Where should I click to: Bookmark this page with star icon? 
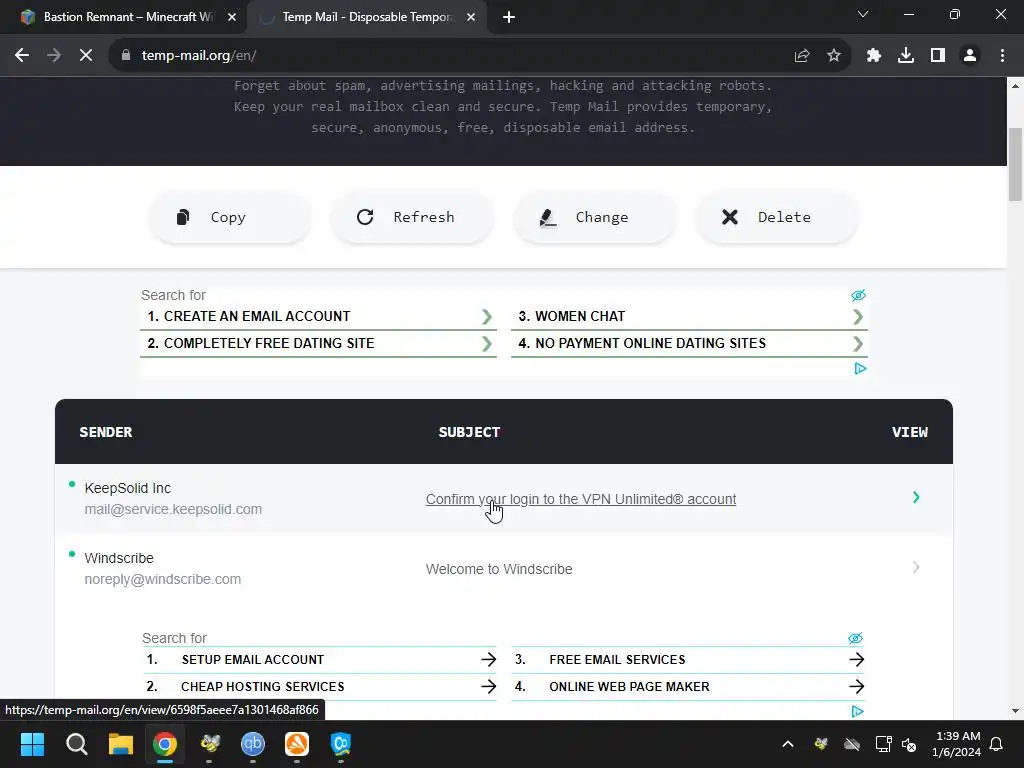[x=833, y=56]
